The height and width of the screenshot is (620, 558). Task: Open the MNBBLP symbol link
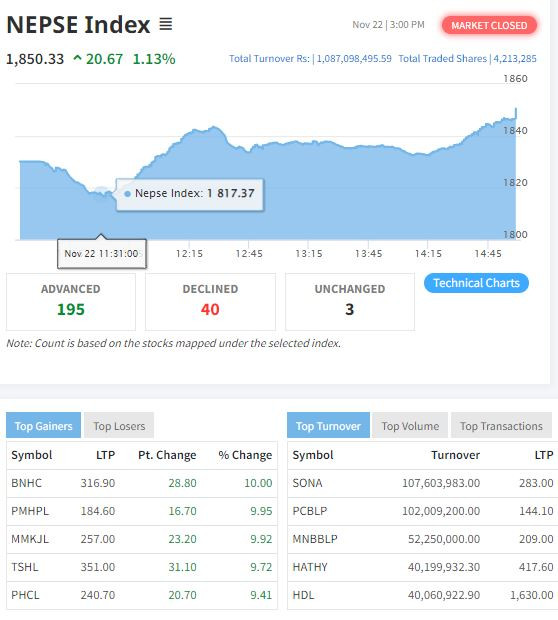pos(315,539)
